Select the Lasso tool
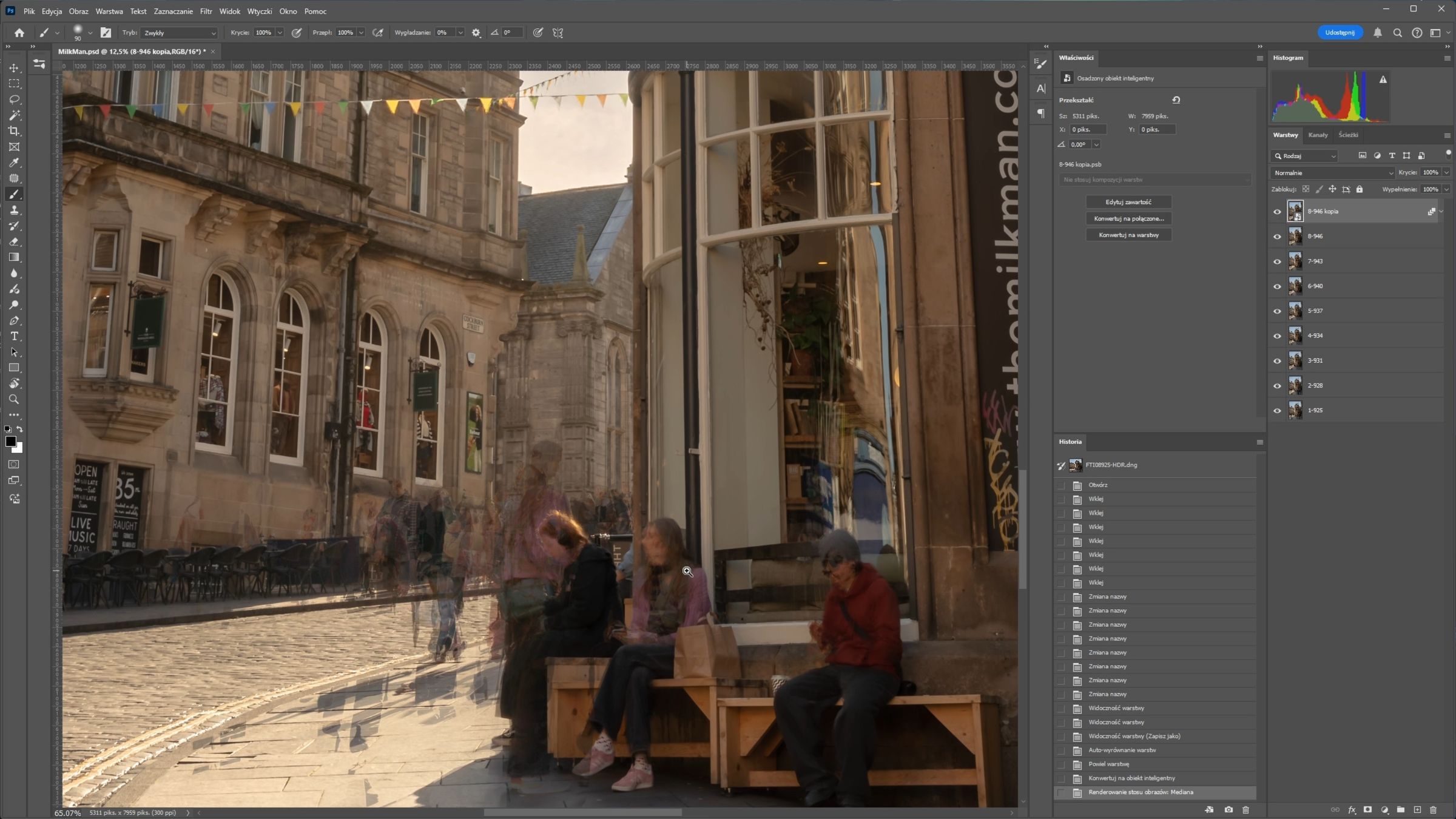1456x819 pixels. pyautogui.click(x=14, y=99)
